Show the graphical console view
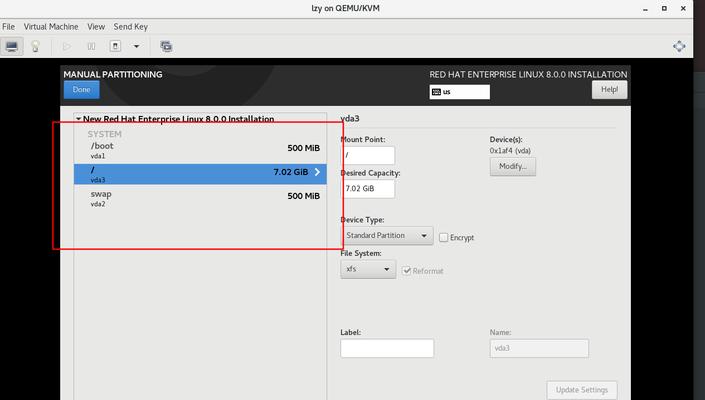The width and height of the screenshot is (705, 400). [x=12, y=46]
